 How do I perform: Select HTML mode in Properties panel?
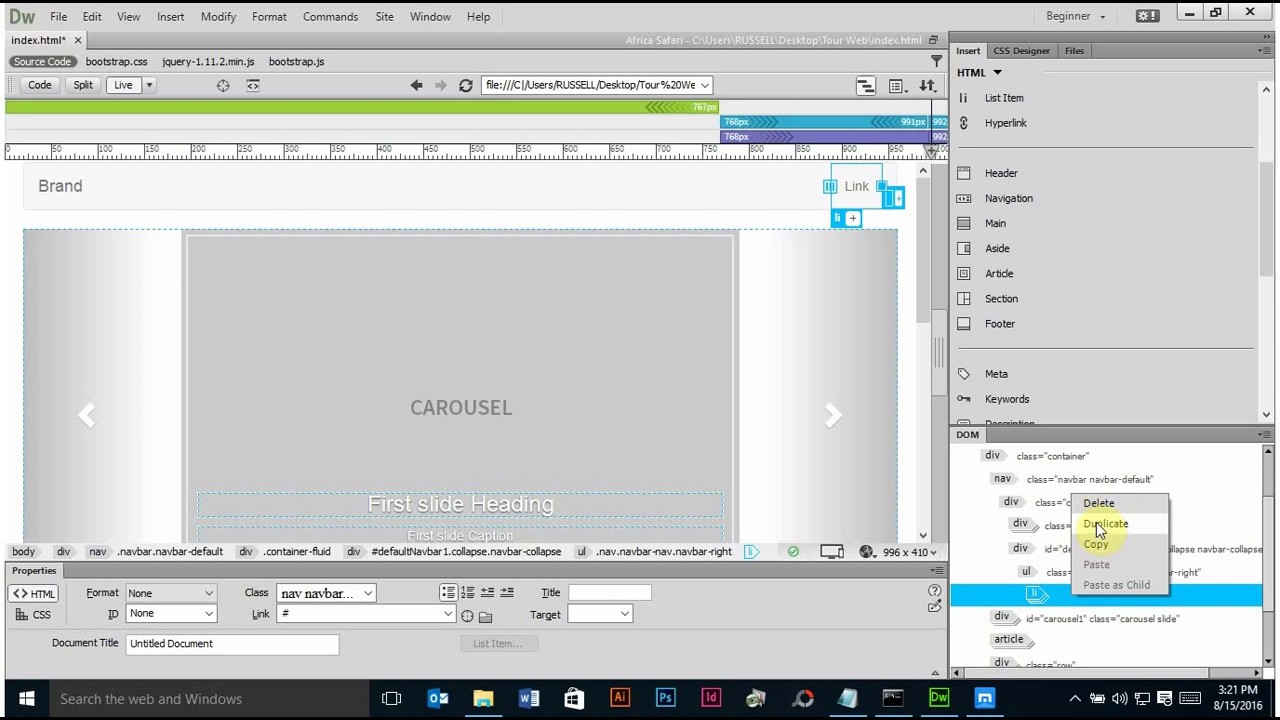tap(34, 593)
